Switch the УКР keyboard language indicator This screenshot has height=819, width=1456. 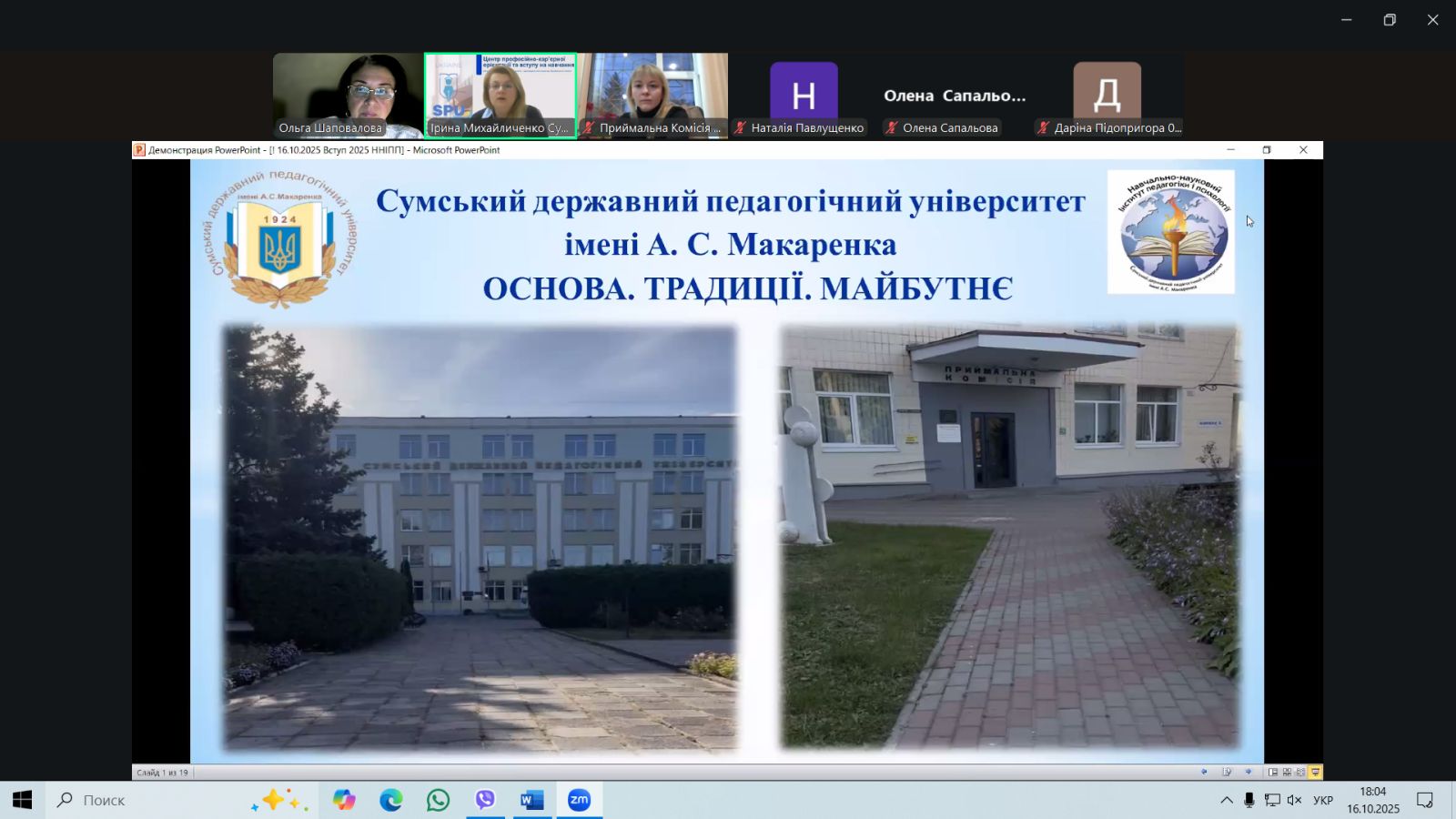(1323, 801)
